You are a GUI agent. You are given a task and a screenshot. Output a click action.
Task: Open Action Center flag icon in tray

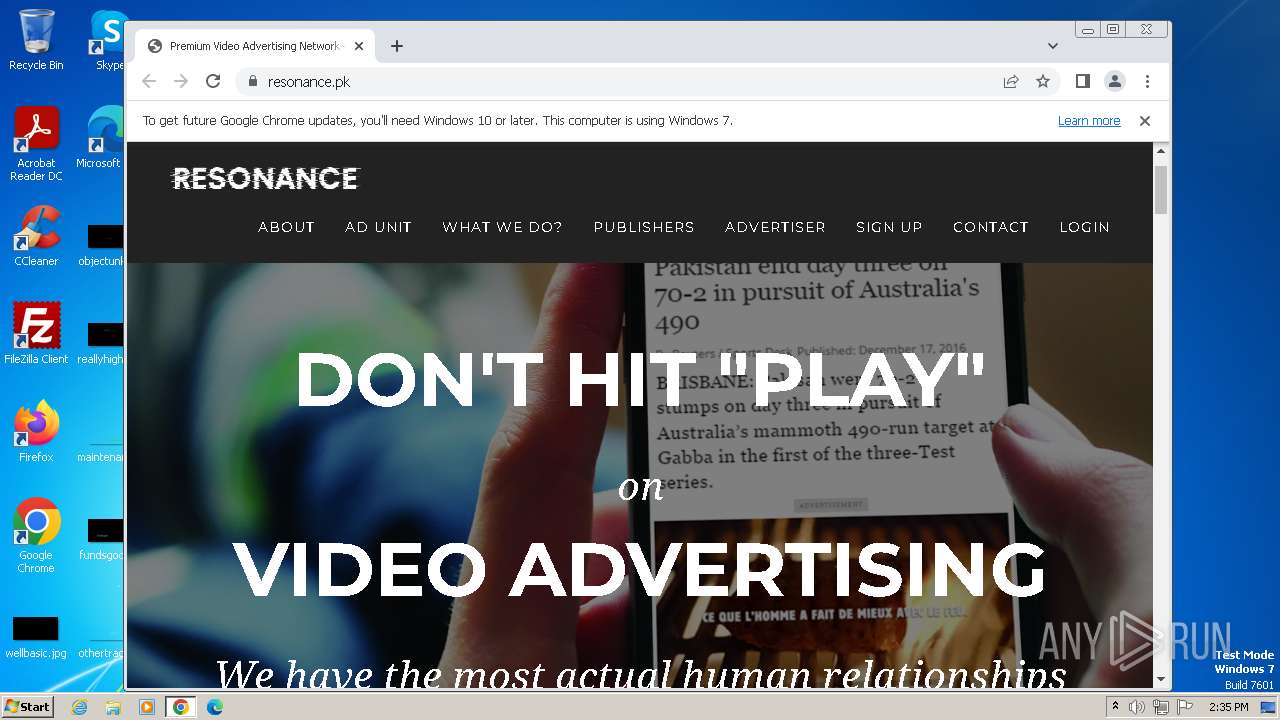click(1185, 707)
